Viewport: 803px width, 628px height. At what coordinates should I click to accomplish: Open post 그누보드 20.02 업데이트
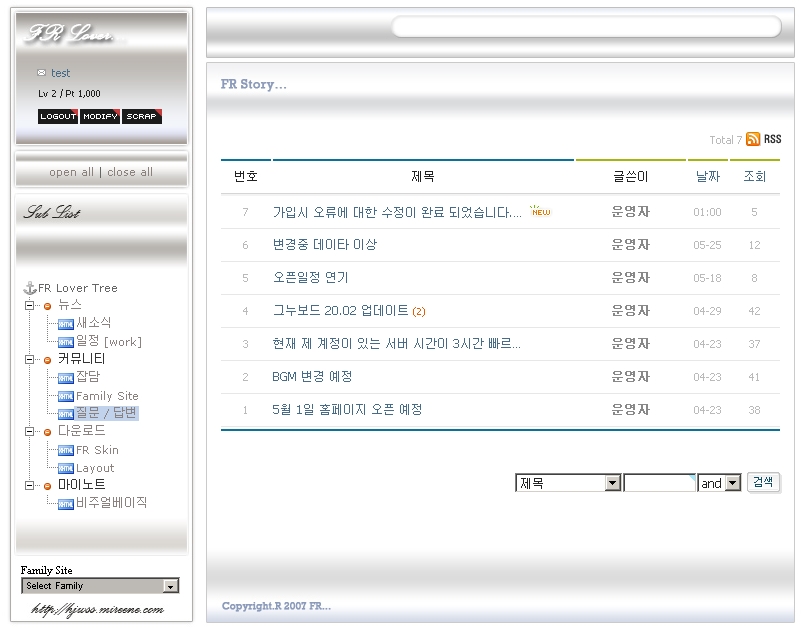coord(341,310)
